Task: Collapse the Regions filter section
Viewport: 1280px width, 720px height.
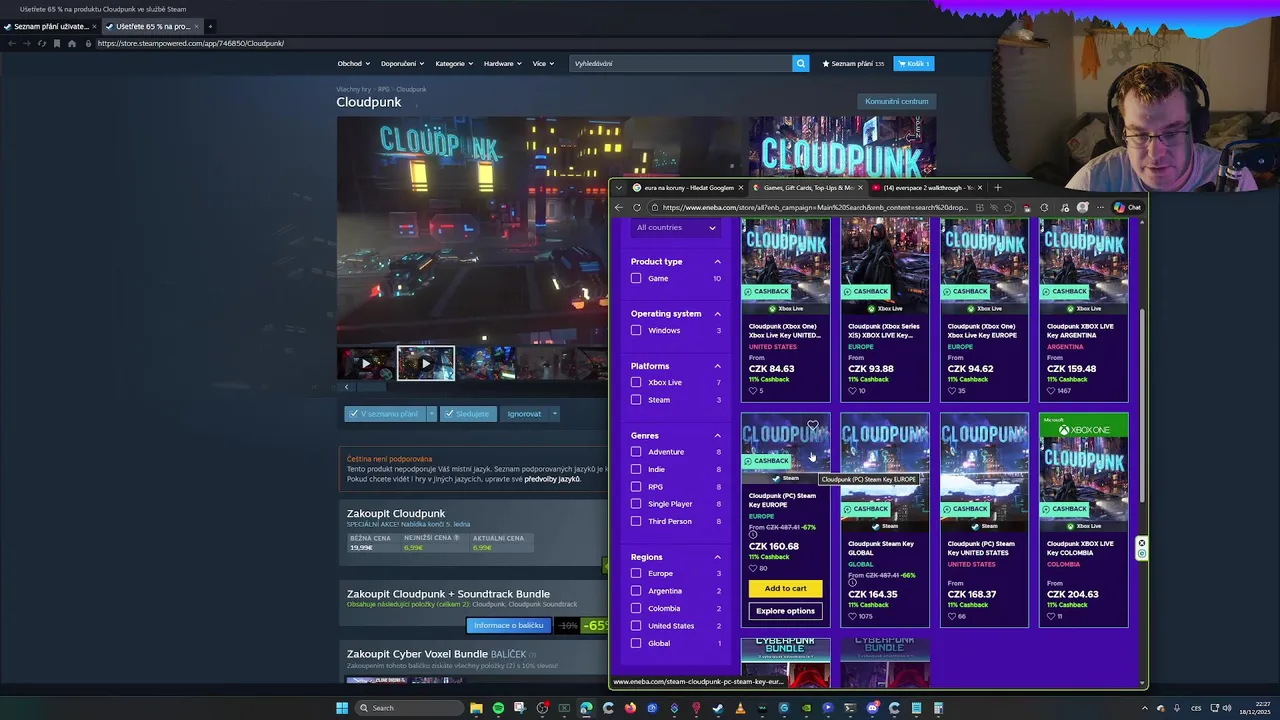Action: point(717,557)
